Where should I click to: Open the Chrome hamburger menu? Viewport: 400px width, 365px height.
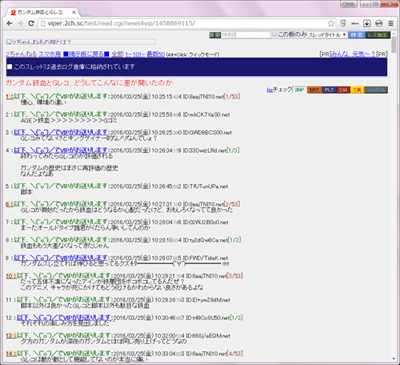391,23
